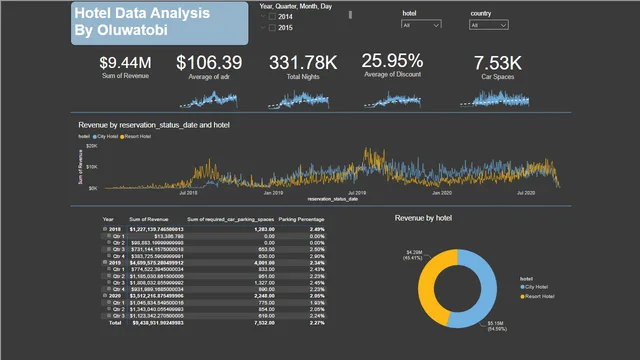The height and width of the screenshot is (360, 640).
Task: Expand Qtr 3 under the 2018 row
Action: point(109,249)
